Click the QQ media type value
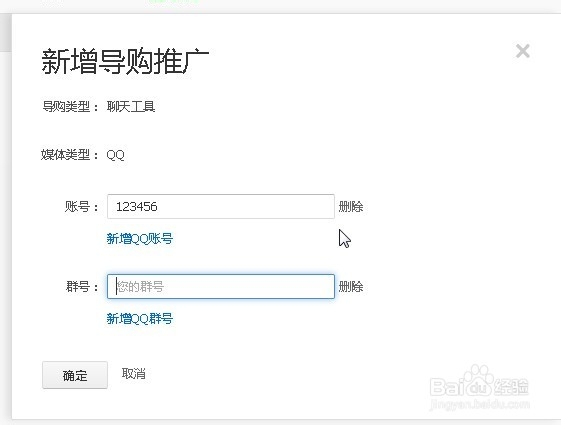Viewport: 561px width, 425px height. click(115, 155)
